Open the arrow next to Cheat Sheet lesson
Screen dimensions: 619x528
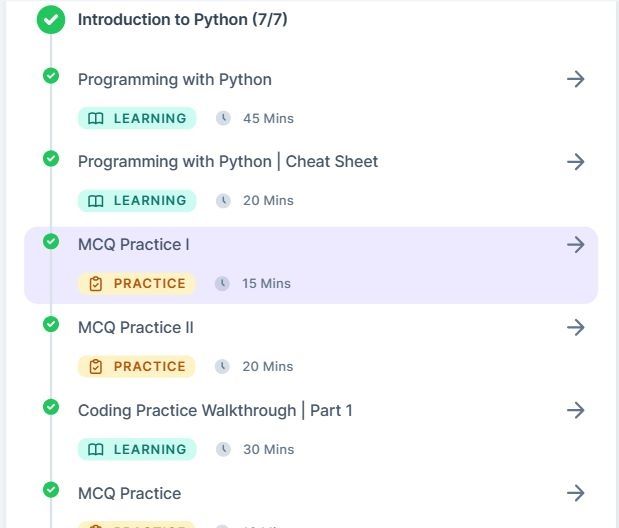click(576, 162)
